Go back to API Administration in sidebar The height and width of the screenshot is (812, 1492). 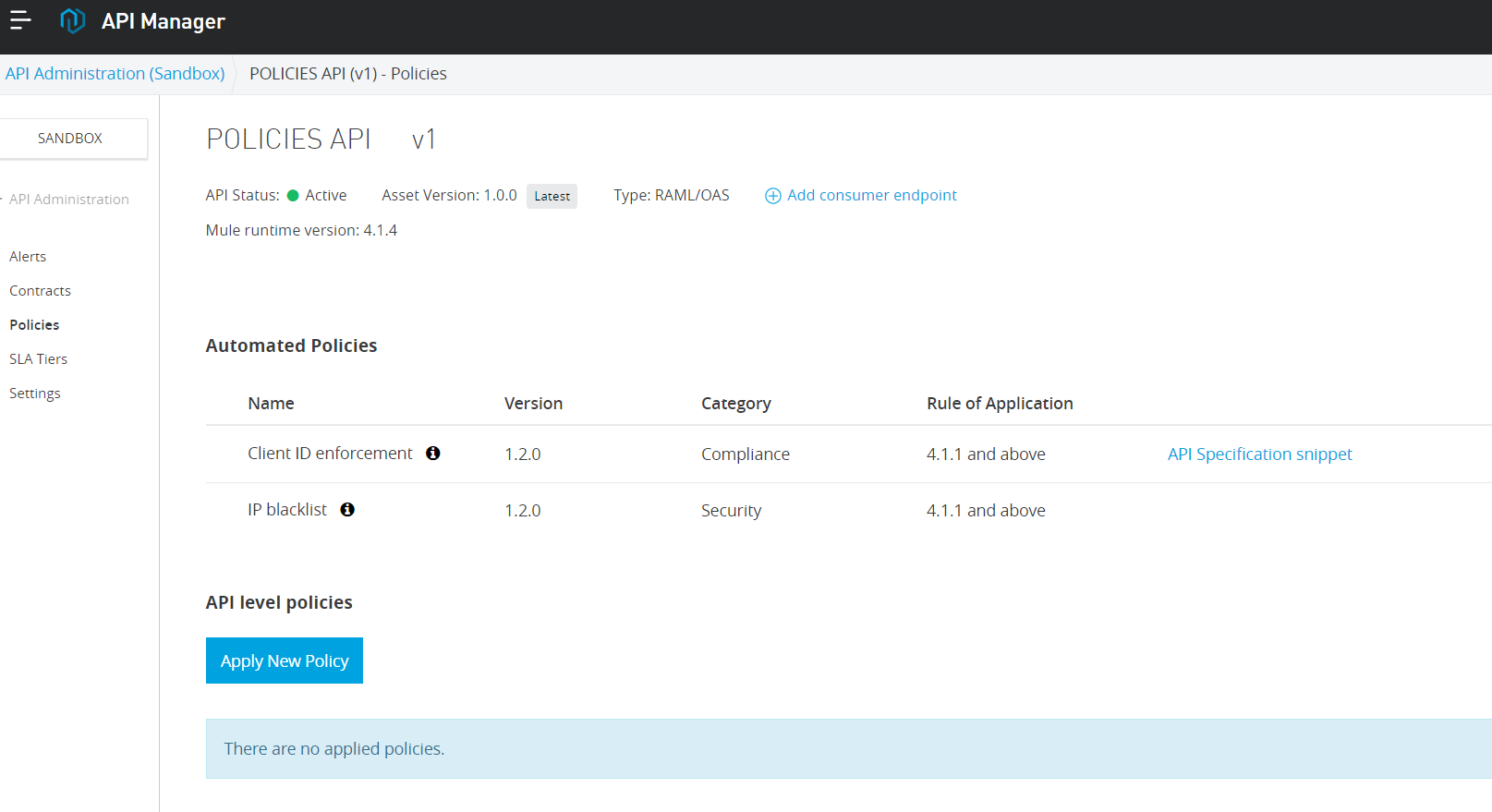tap(68, 200)
